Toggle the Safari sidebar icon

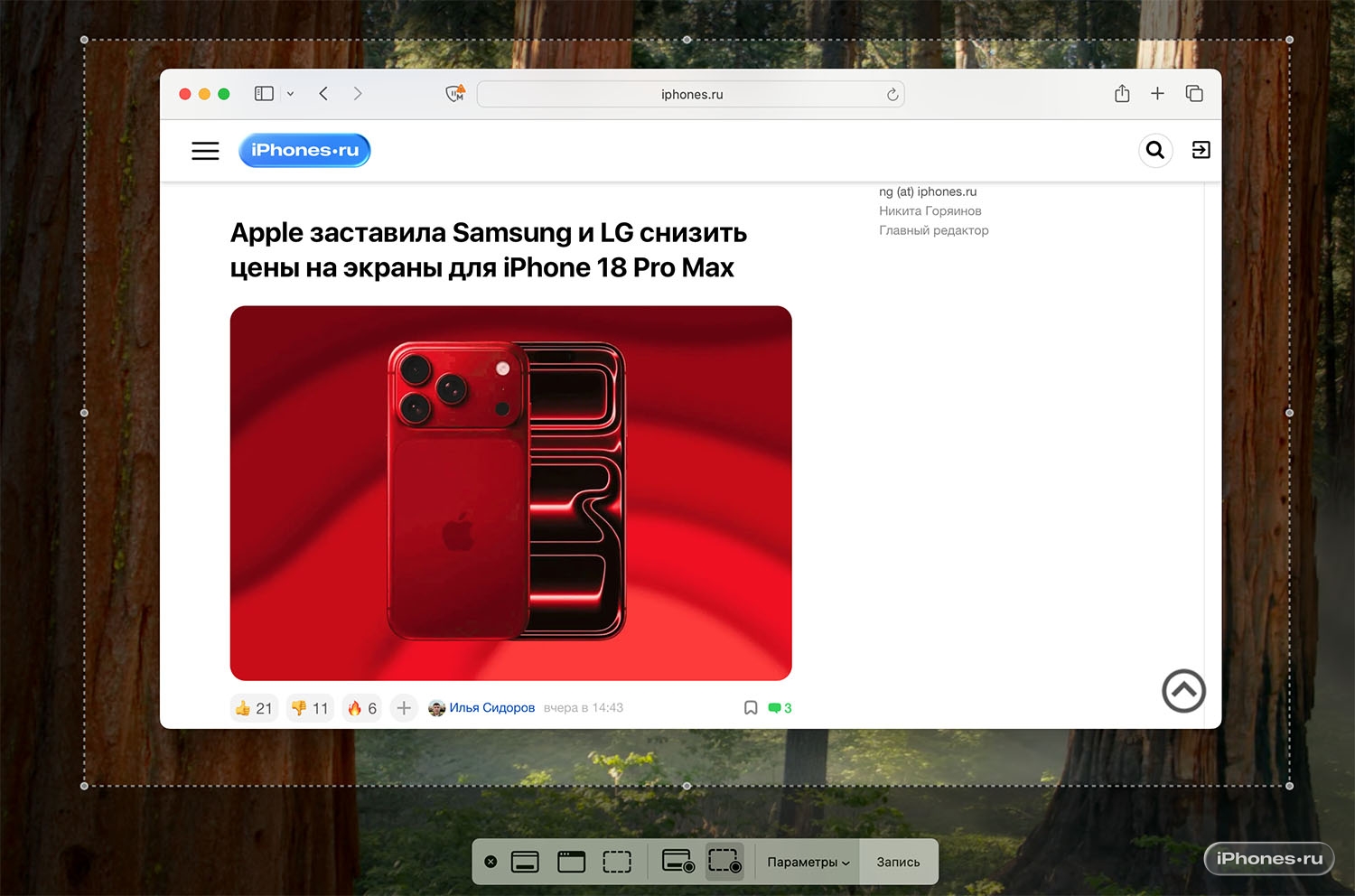264,94
